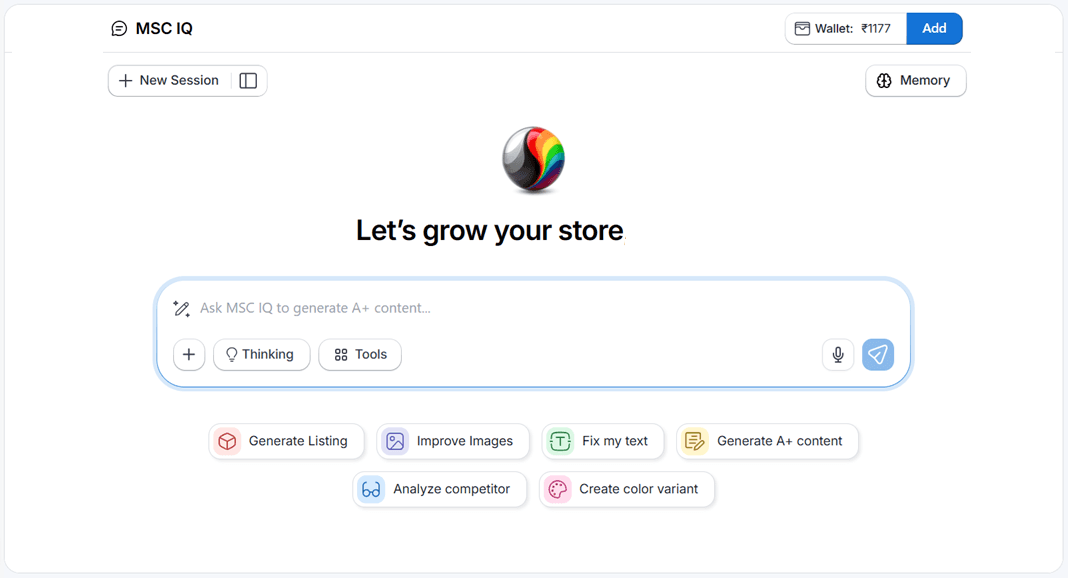1072x579 pixels.
Task: Open the Memory panel
Action: click(x=915, y=81)
